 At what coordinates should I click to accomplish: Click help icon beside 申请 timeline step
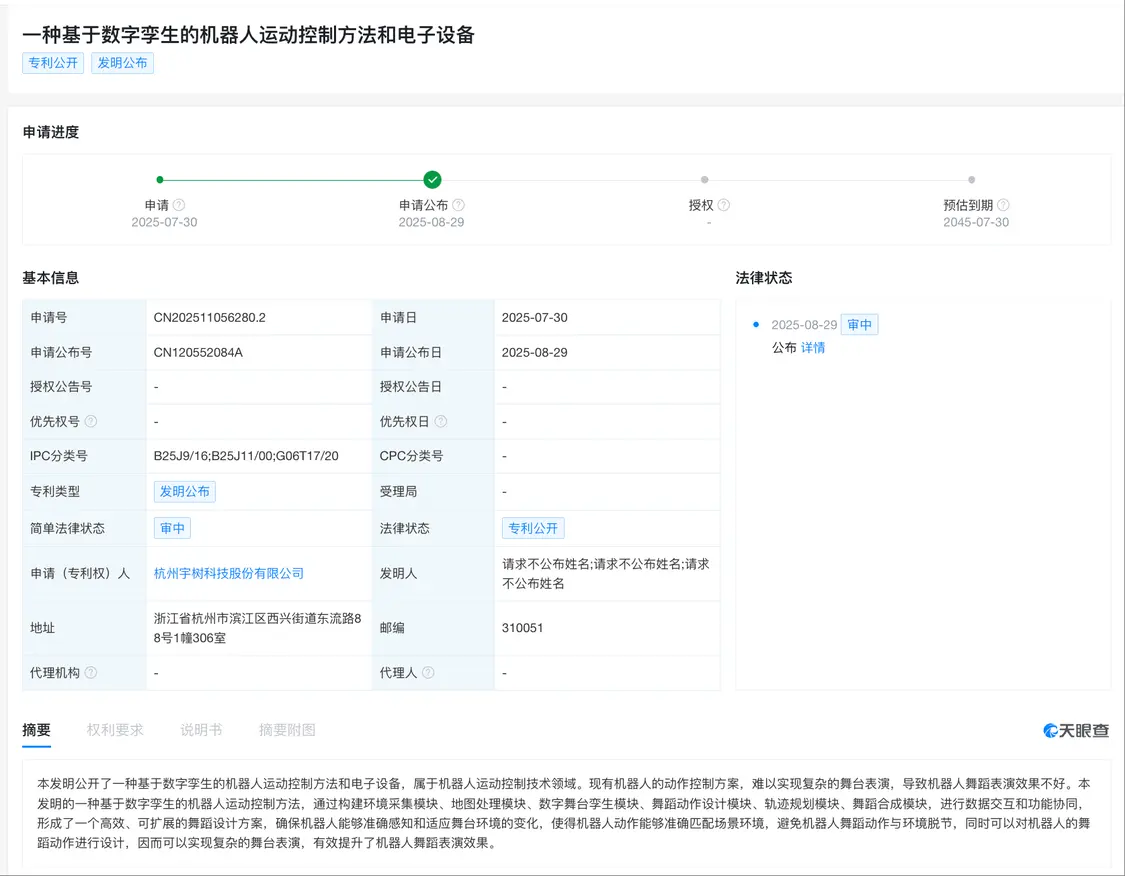[x=179, y=204]
